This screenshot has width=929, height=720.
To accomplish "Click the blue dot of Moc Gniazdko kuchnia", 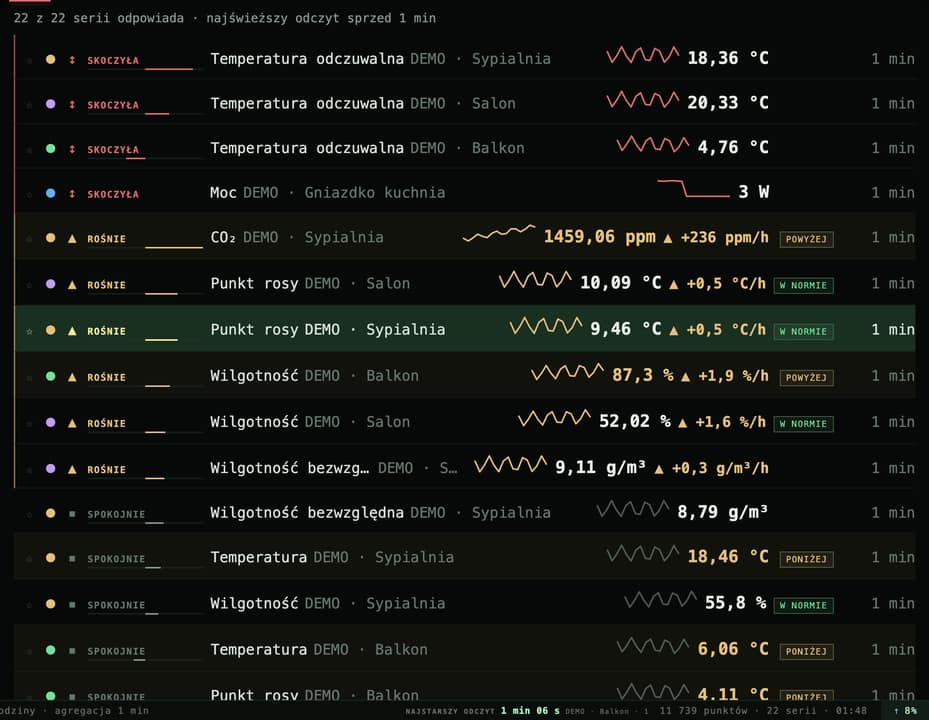I will (50, 193).
